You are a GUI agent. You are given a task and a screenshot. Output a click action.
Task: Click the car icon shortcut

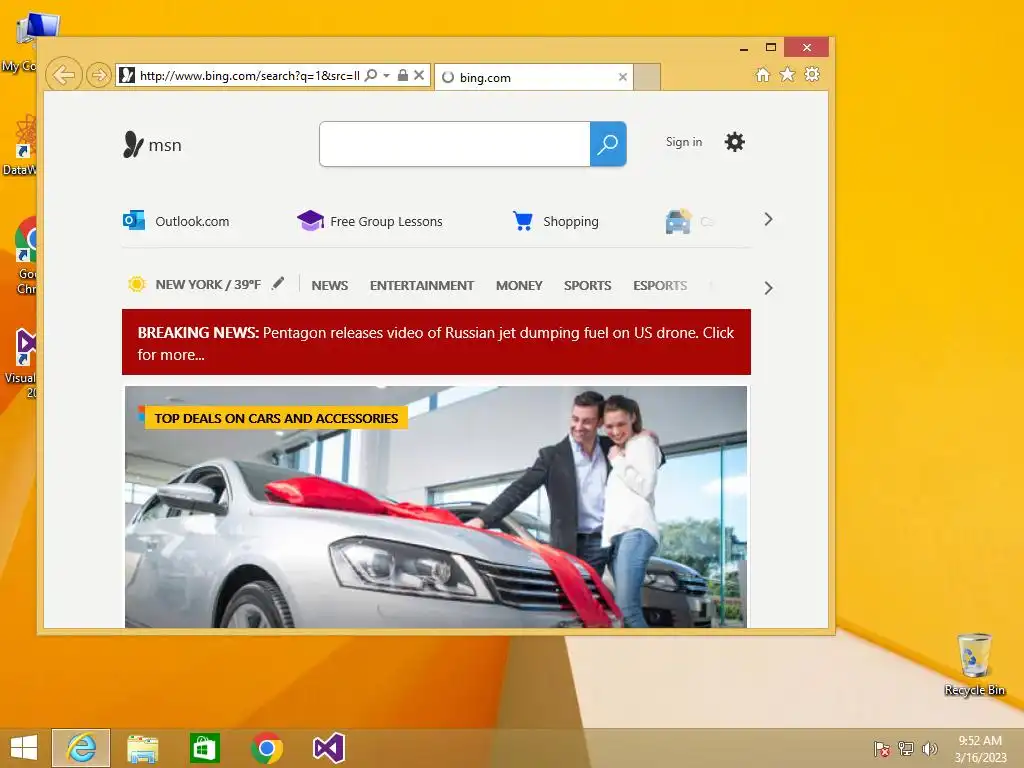point(678,221)
